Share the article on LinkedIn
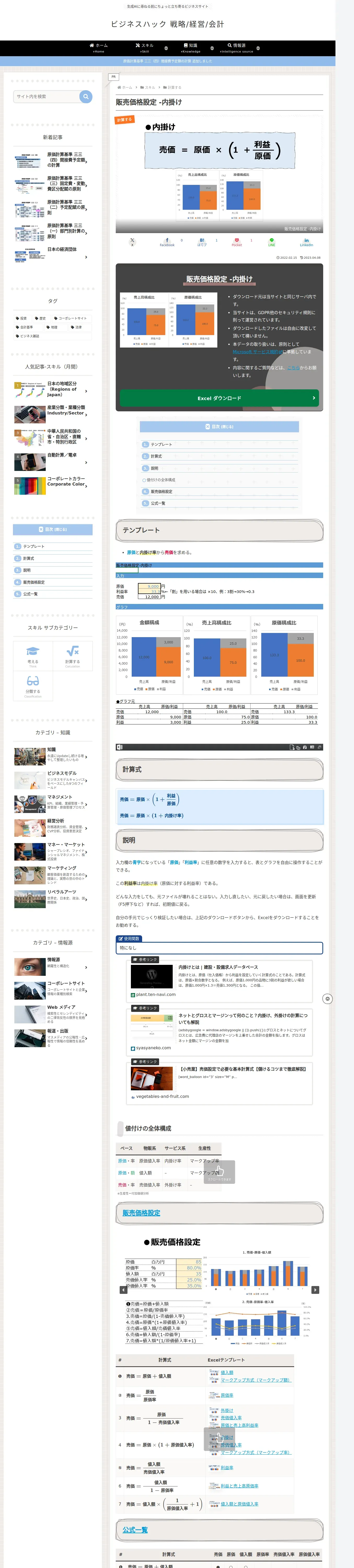Viewport: 354px width, 1568px height. (306, 242)
